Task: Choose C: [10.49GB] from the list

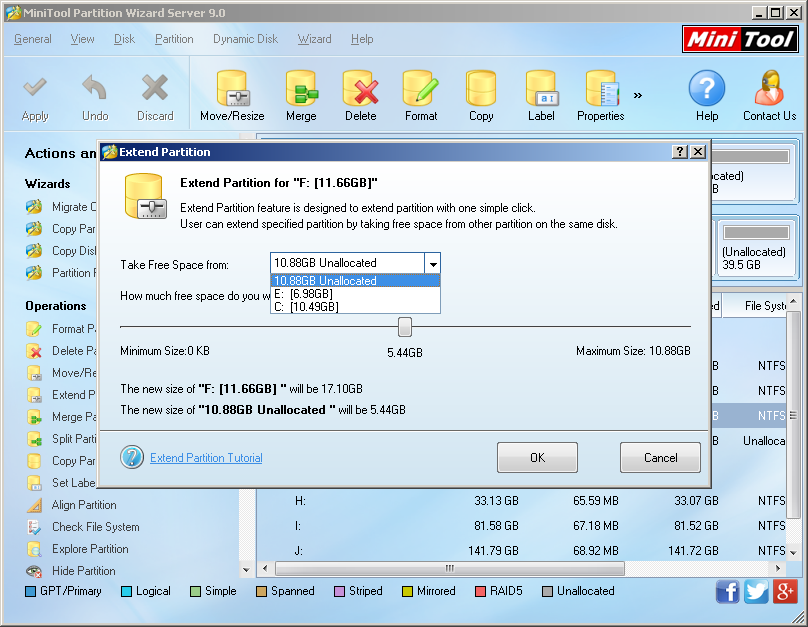Action: pyautogui.click(x=355, y=307)
